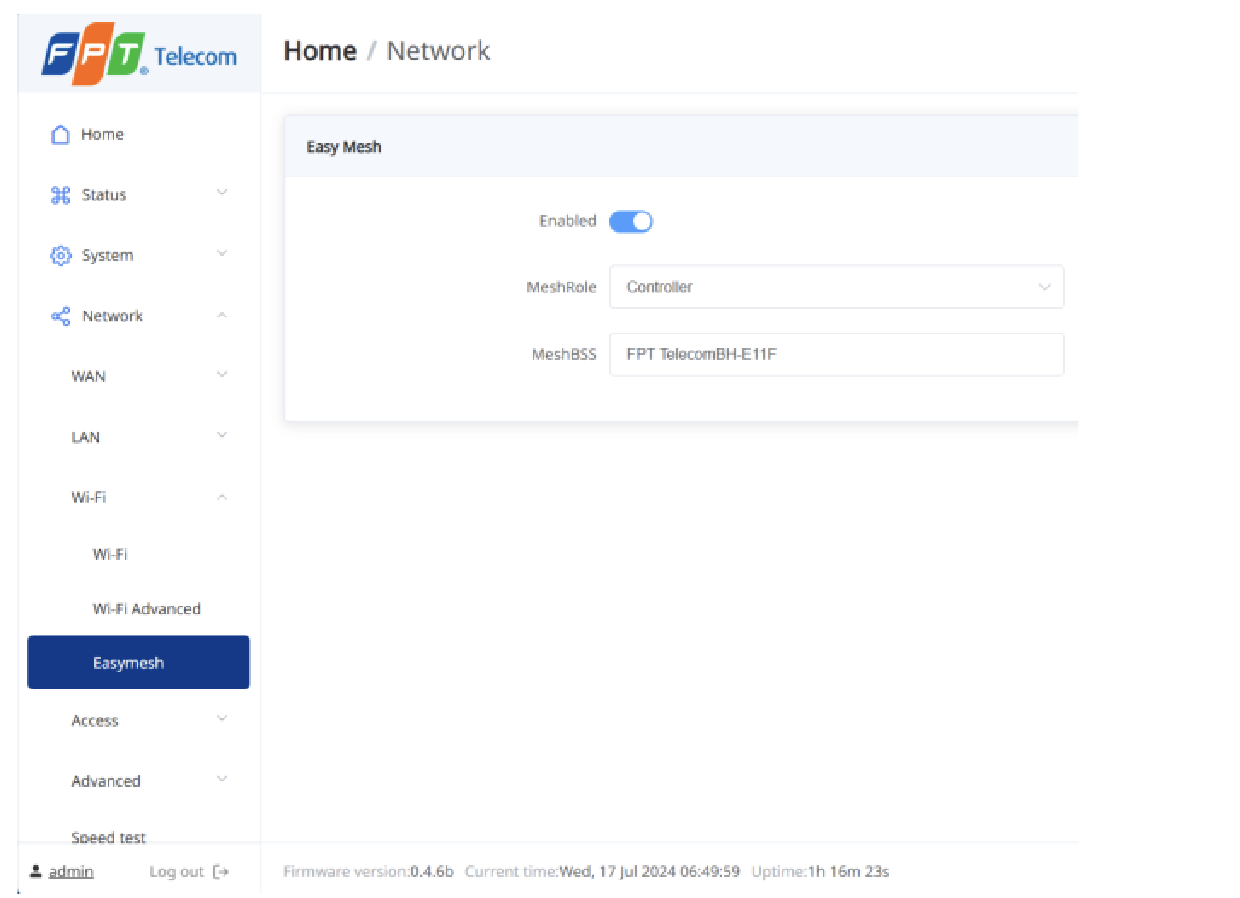Select the highlighted Easymesh item
Screen dimensions: 1240x898
138,663
